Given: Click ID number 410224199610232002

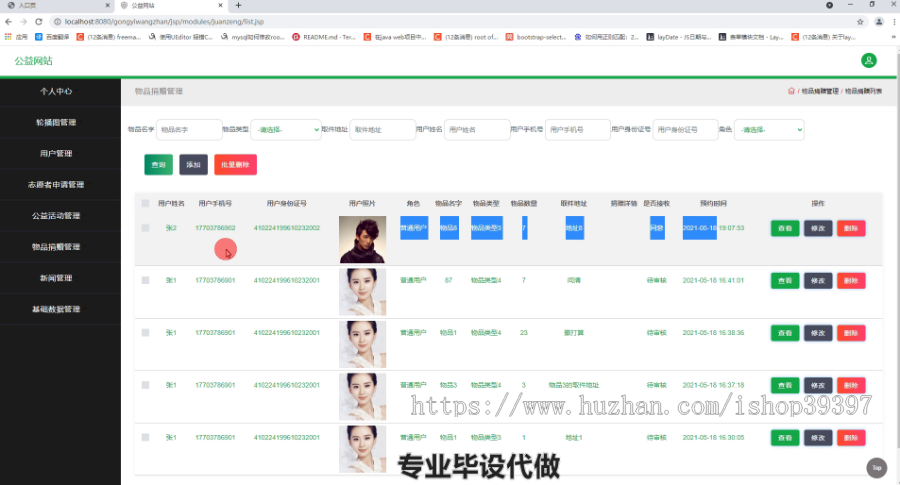Looking at the screenshot, I should [286, 228].
